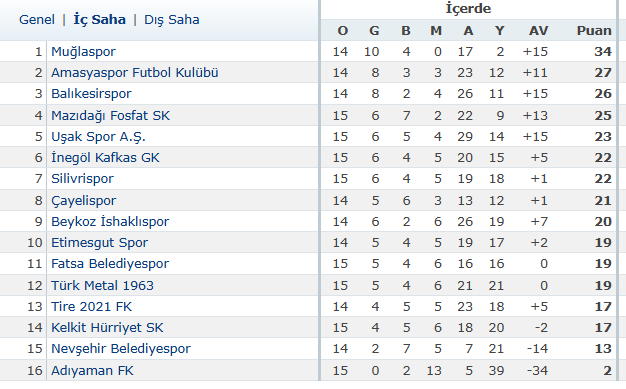Open the Dış Saha tab
Screen dimensions: 626x389
[172, 20]
